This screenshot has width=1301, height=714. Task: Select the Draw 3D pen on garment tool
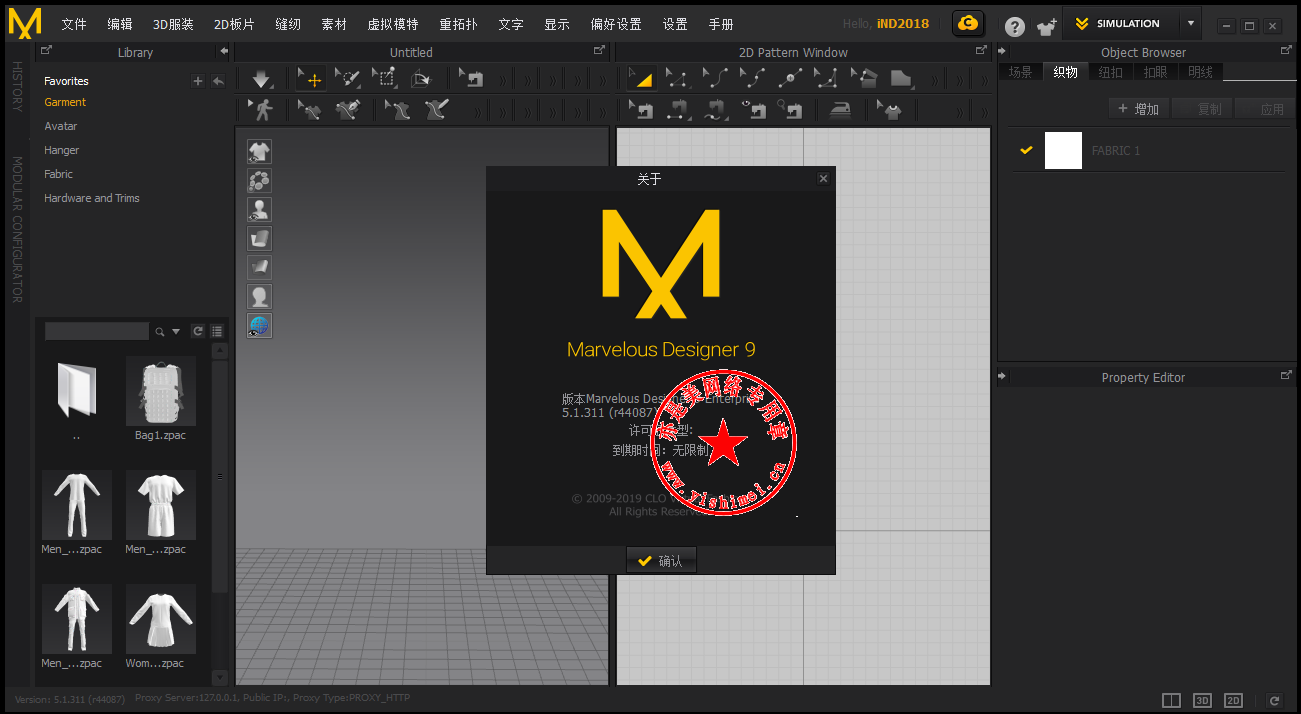[347, 110]
